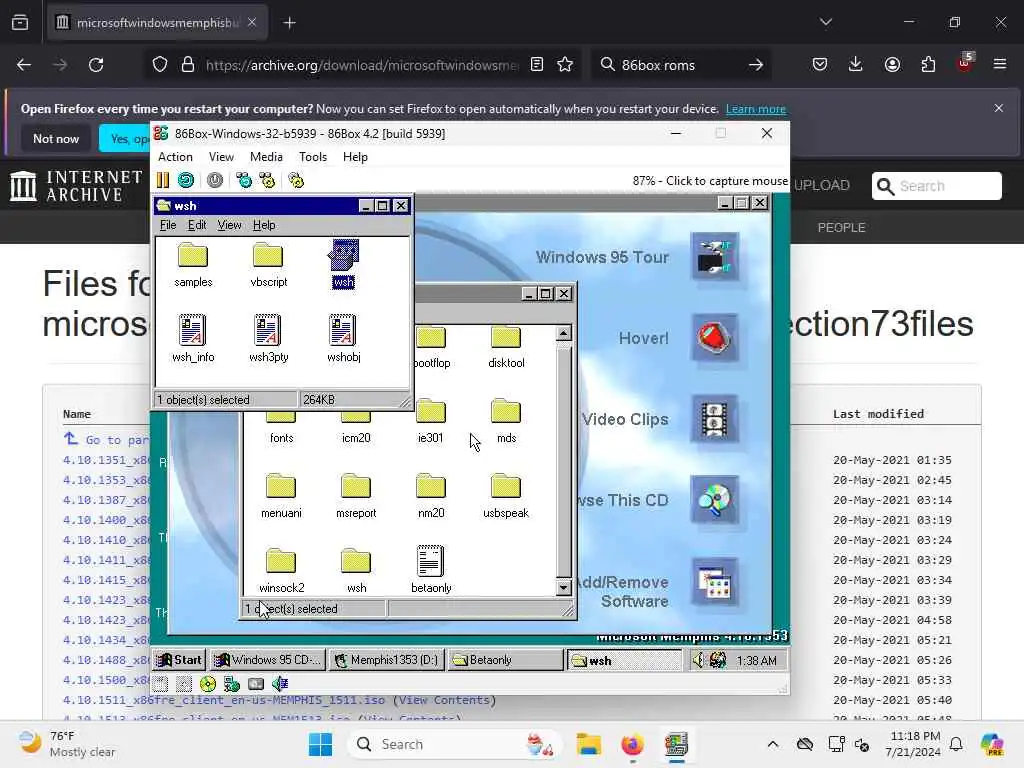The image size is (1024, 768).
Task: Dismiss the Firefox notification bar
Action: [999, 108]
